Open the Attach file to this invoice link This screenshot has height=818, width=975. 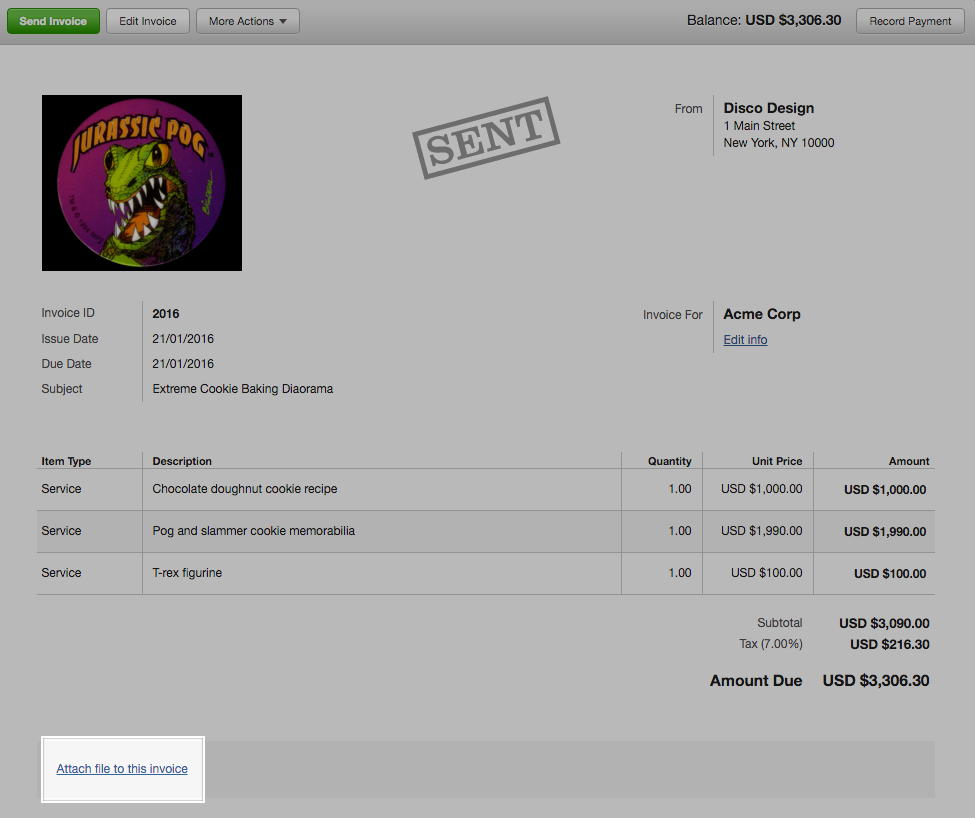(122, 769)
